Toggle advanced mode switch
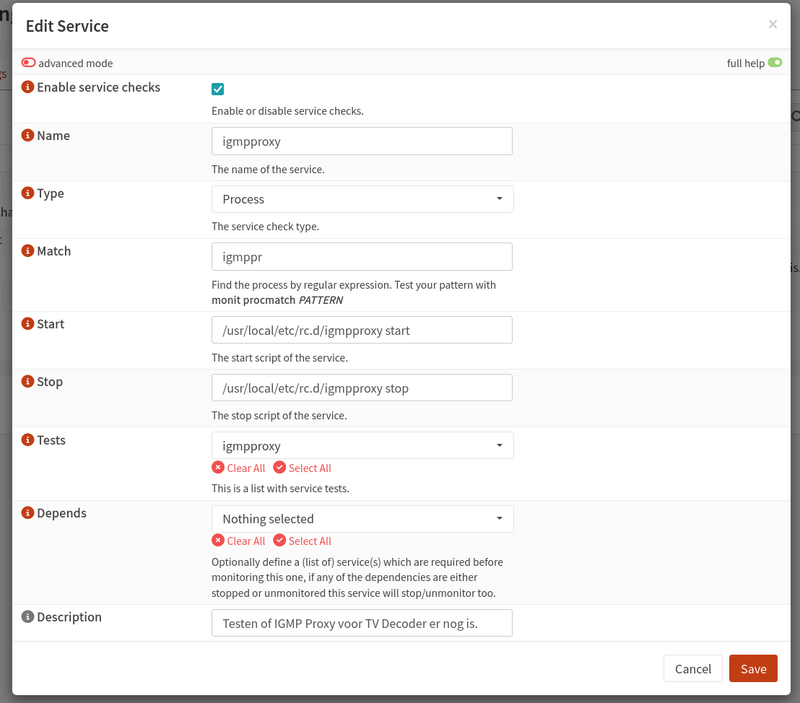 [28, 63]
